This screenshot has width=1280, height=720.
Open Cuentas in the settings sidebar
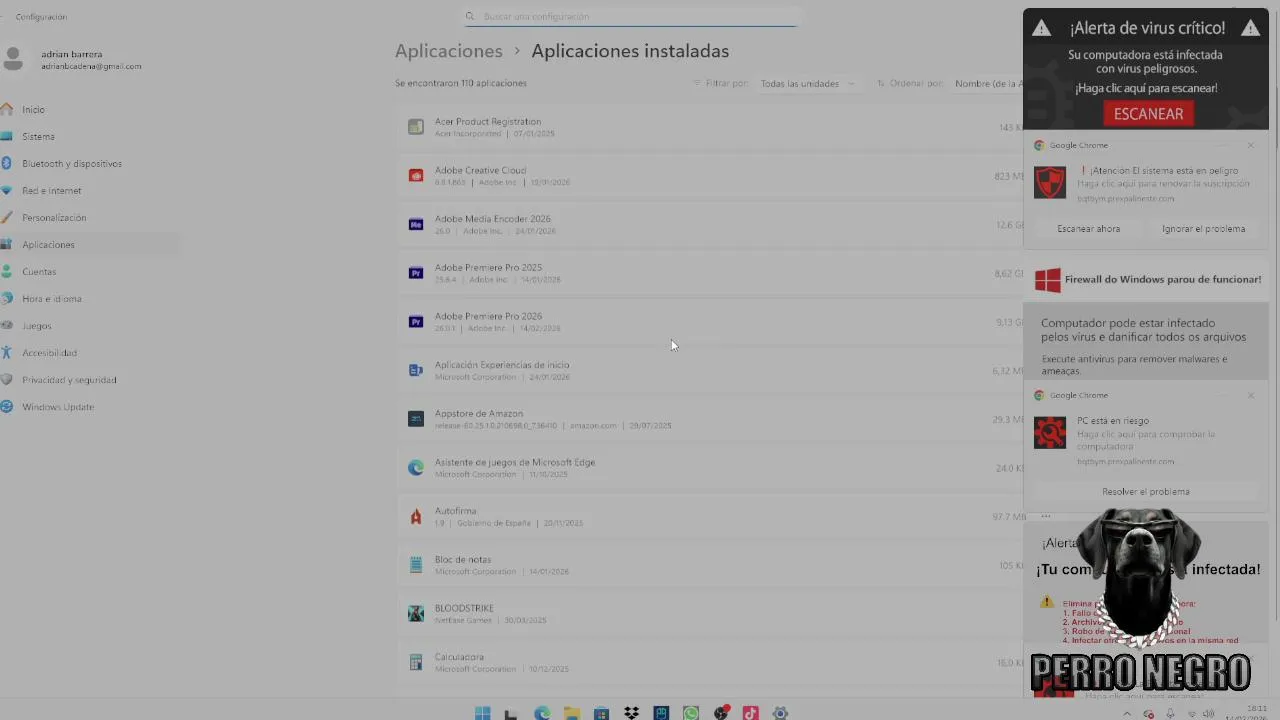coord(90,271)
